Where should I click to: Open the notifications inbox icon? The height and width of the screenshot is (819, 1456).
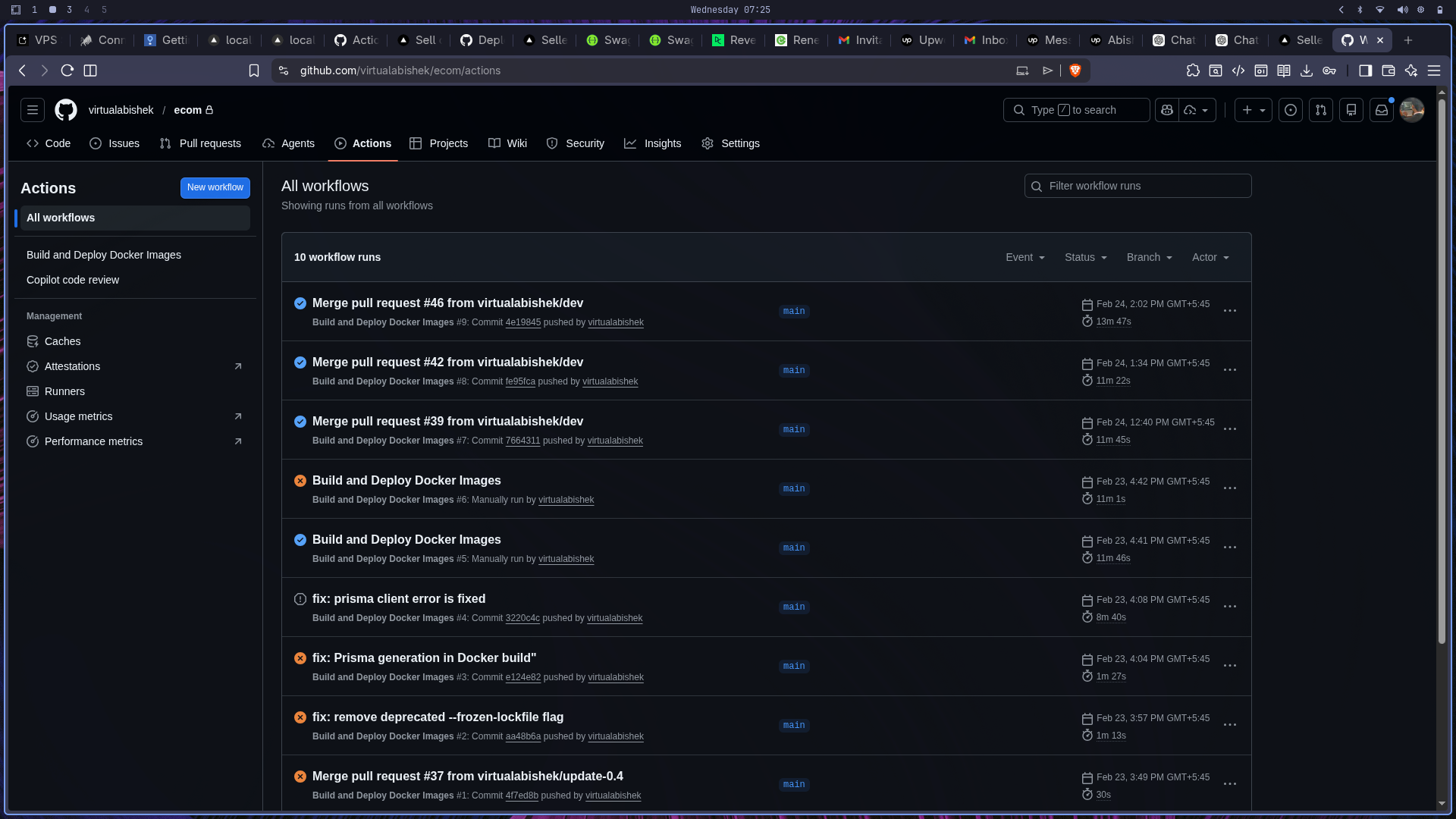pyautogui.click(x=1380, y=110)
